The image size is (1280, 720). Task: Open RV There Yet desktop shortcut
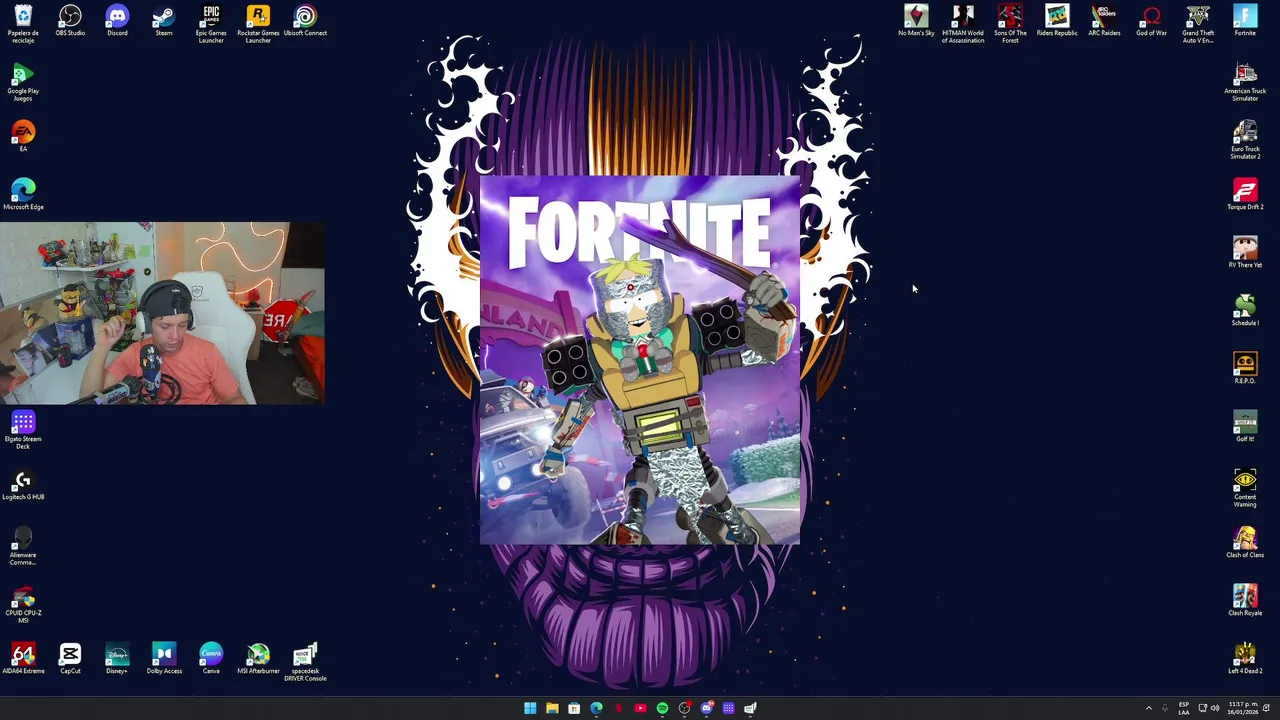[1245, 252]
